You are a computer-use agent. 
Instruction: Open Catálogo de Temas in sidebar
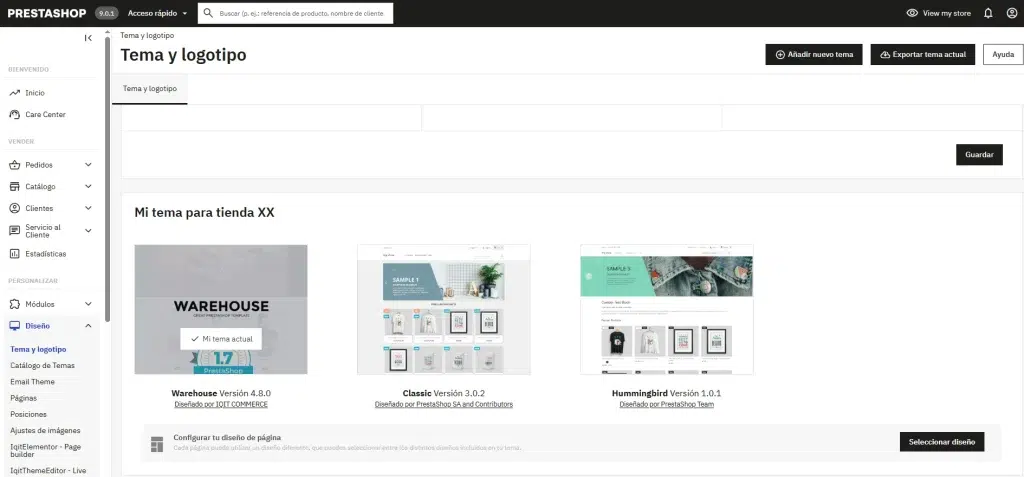click(x=42, y=365)
